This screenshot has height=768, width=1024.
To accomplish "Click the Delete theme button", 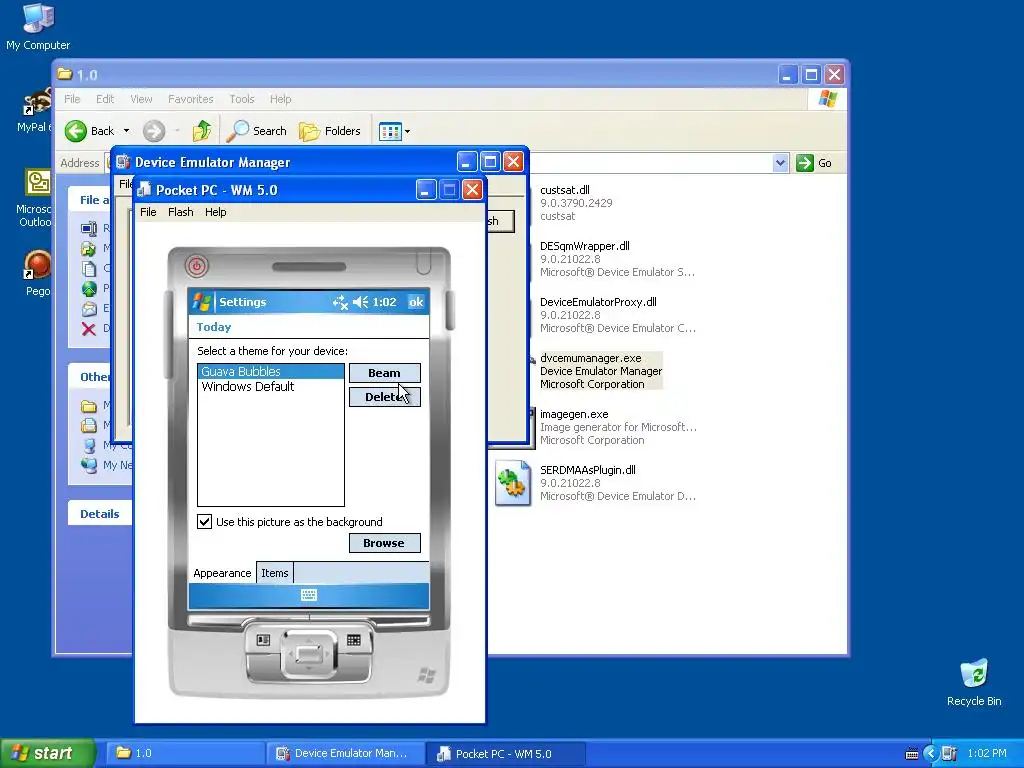I will click(385, 396).
